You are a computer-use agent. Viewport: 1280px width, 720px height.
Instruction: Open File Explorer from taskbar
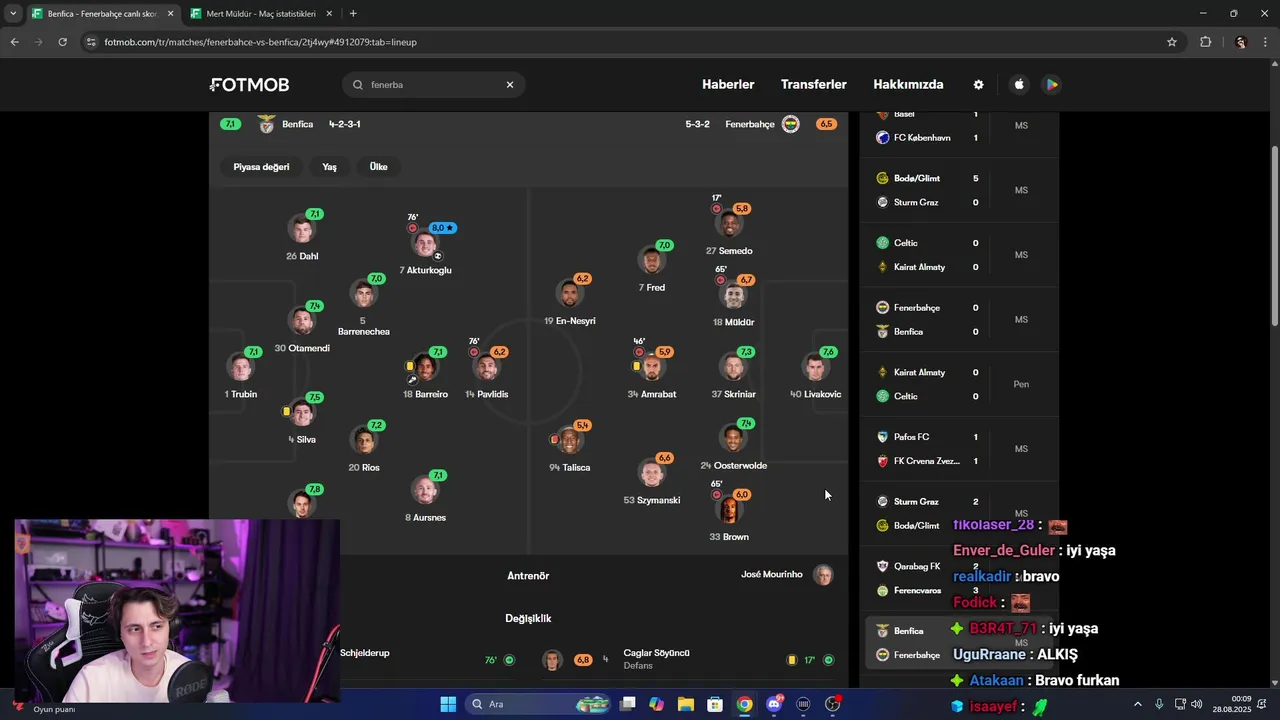(x=686, y=704)
